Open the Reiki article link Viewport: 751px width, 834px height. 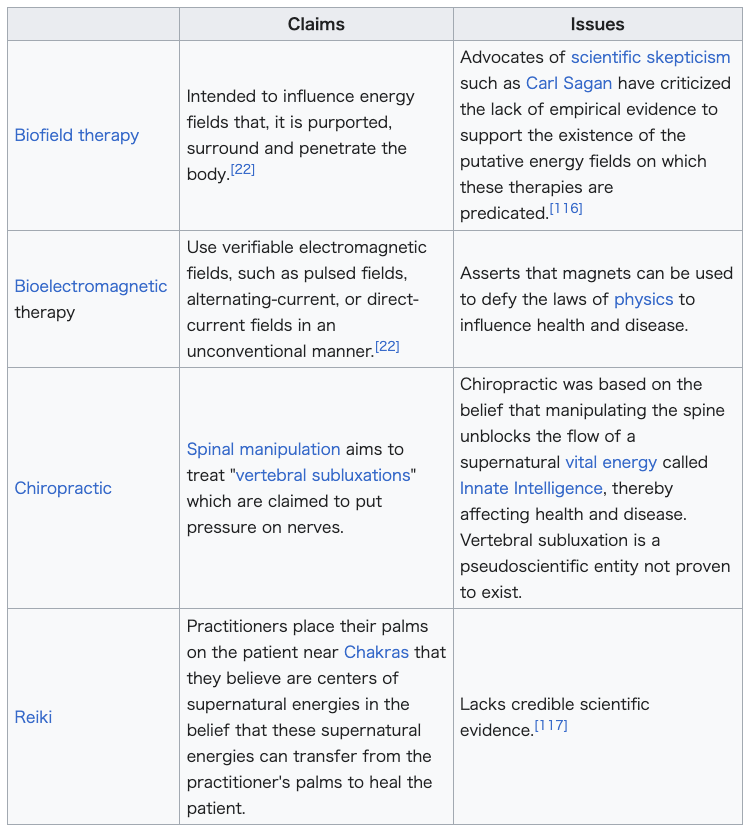tap(33, 717)
